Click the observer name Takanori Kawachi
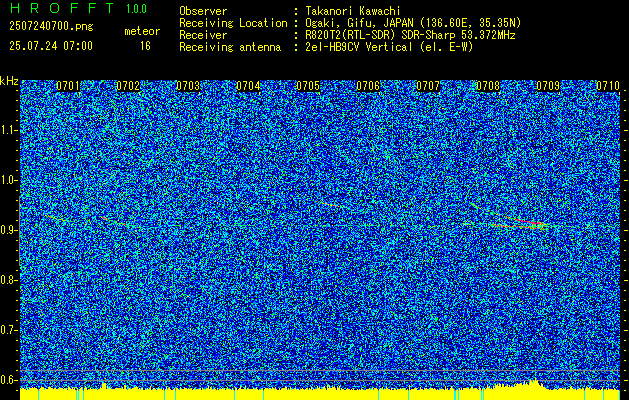Viewport: 629px width, 400px height. (352, 11)
